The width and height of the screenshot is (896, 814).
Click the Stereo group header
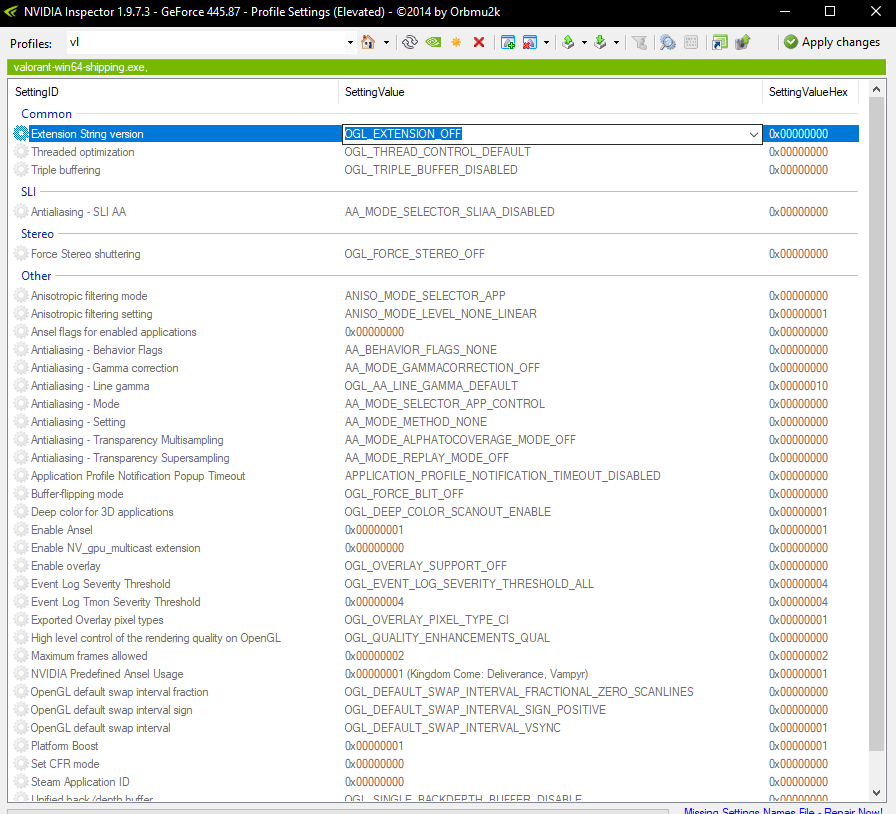pos(37,234)
